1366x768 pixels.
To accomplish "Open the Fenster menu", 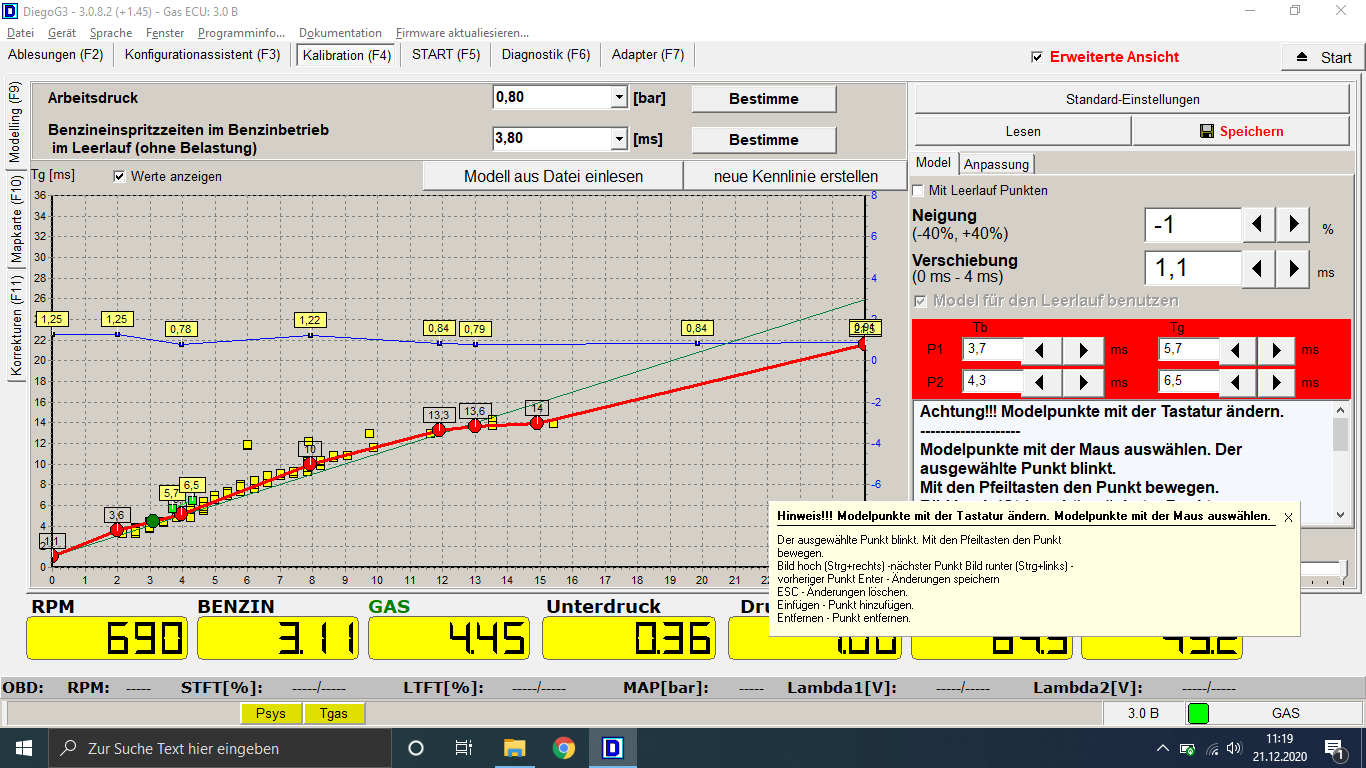I will 165,33.
